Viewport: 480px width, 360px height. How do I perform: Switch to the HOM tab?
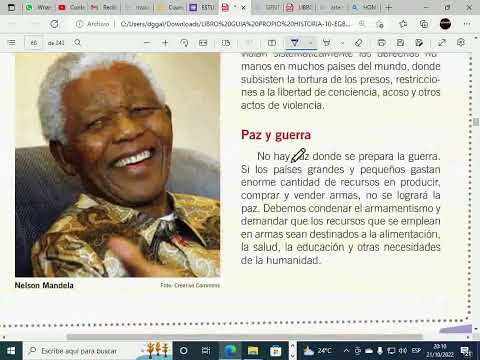365,7
